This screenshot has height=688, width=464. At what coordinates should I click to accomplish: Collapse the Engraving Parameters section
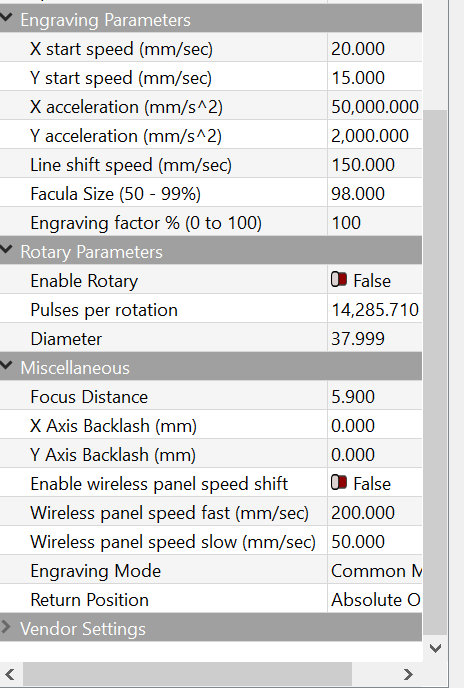(x=6, y=18)
